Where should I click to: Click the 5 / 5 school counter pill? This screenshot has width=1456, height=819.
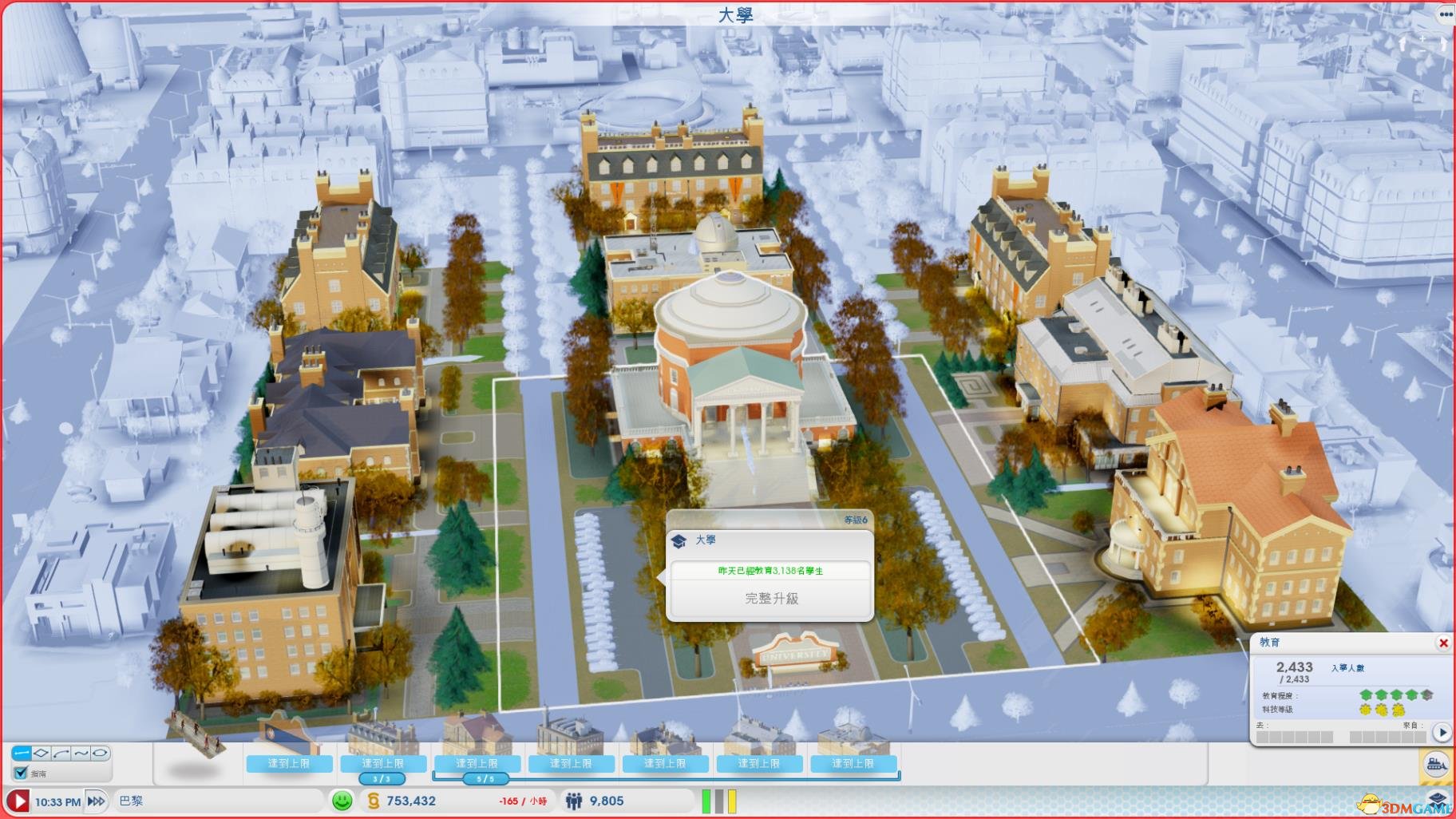coord(485,778)
